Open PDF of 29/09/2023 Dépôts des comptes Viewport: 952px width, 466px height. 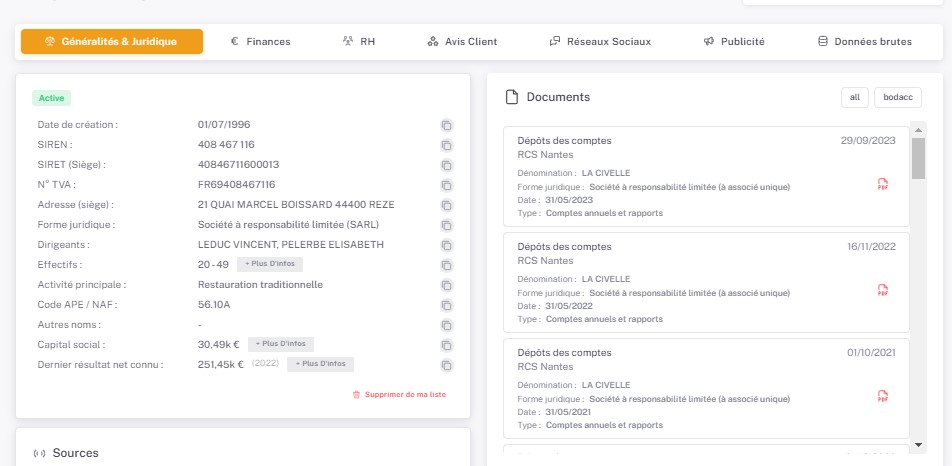point(883,184)
